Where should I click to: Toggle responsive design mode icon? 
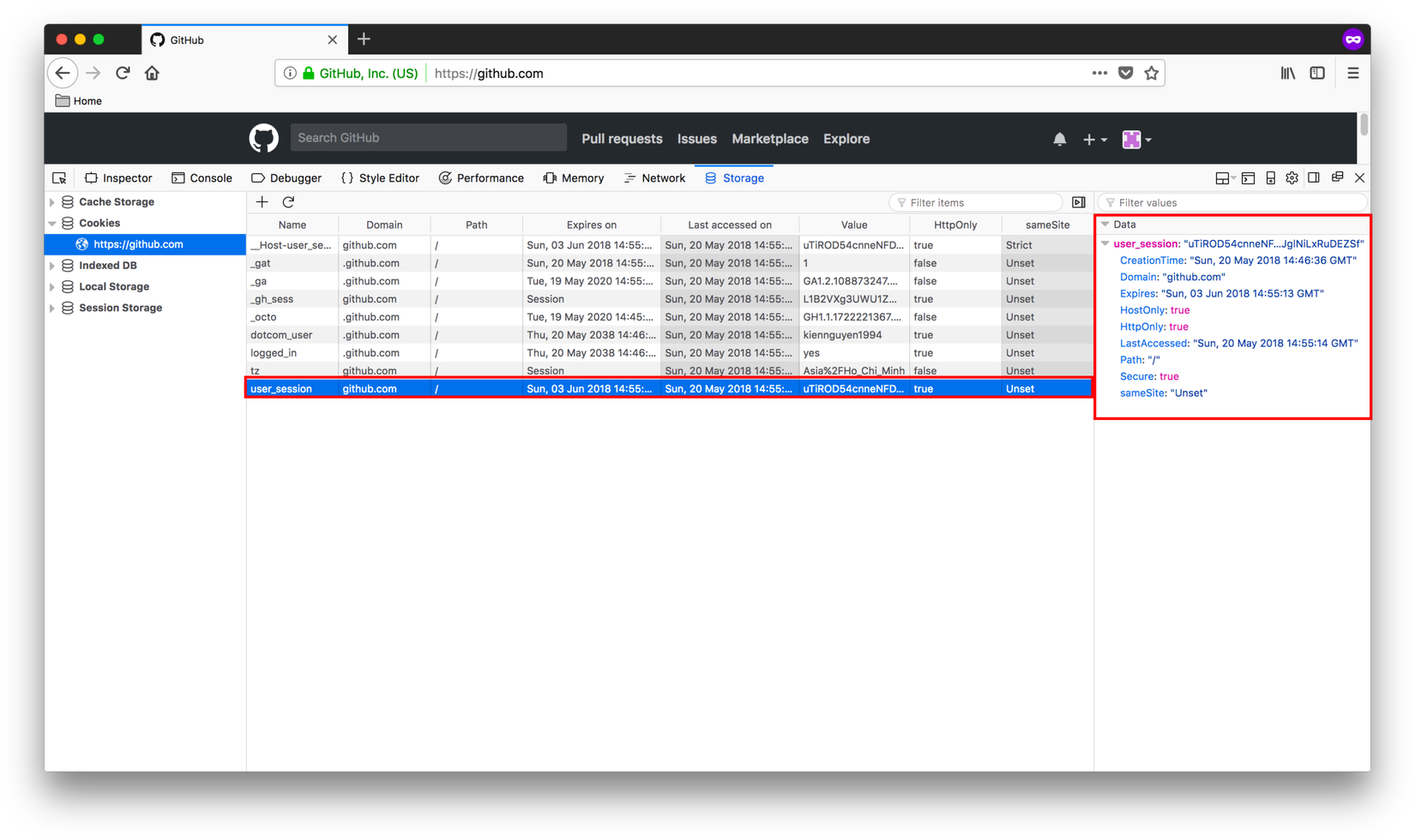[x=1271, y=178]
